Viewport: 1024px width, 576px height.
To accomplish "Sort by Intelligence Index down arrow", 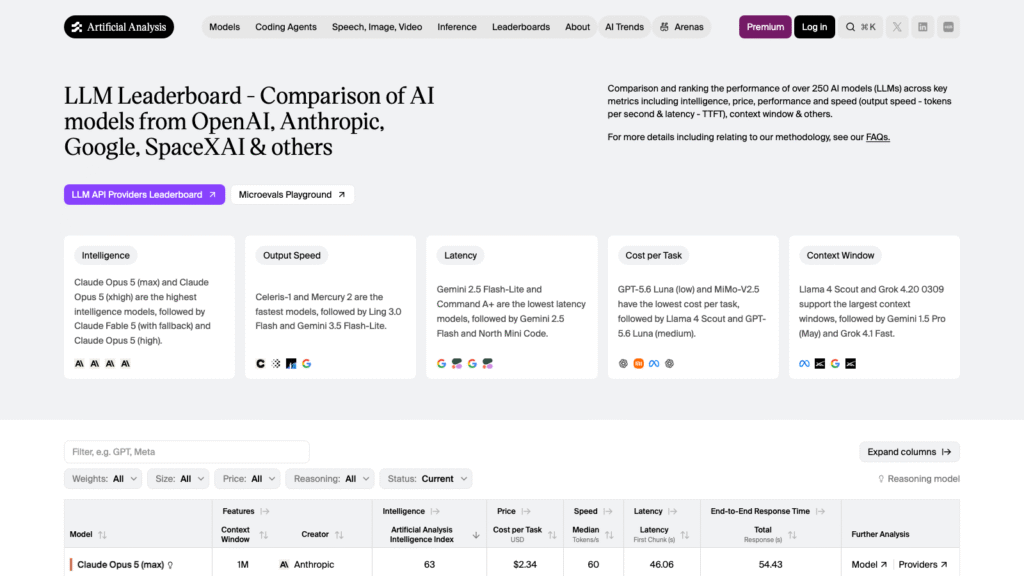I will [x=476, y=534].
